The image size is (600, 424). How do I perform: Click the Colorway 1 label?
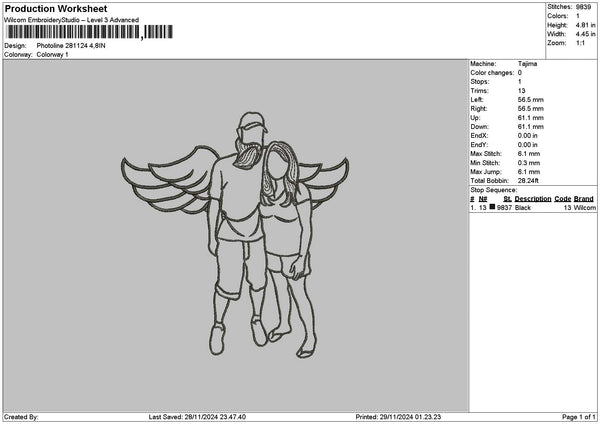52,55
